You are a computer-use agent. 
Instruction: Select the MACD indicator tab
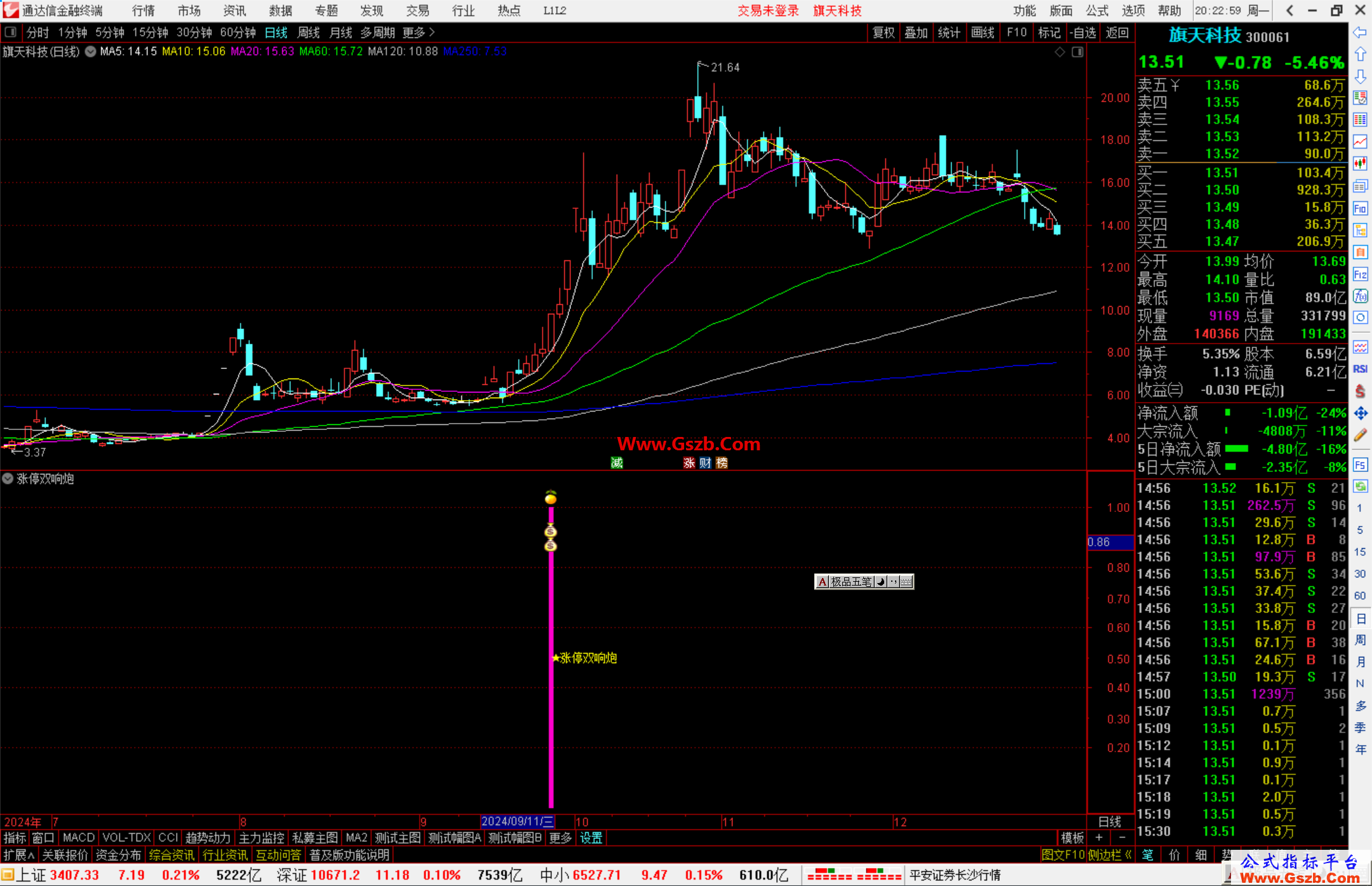click(79, 838)
